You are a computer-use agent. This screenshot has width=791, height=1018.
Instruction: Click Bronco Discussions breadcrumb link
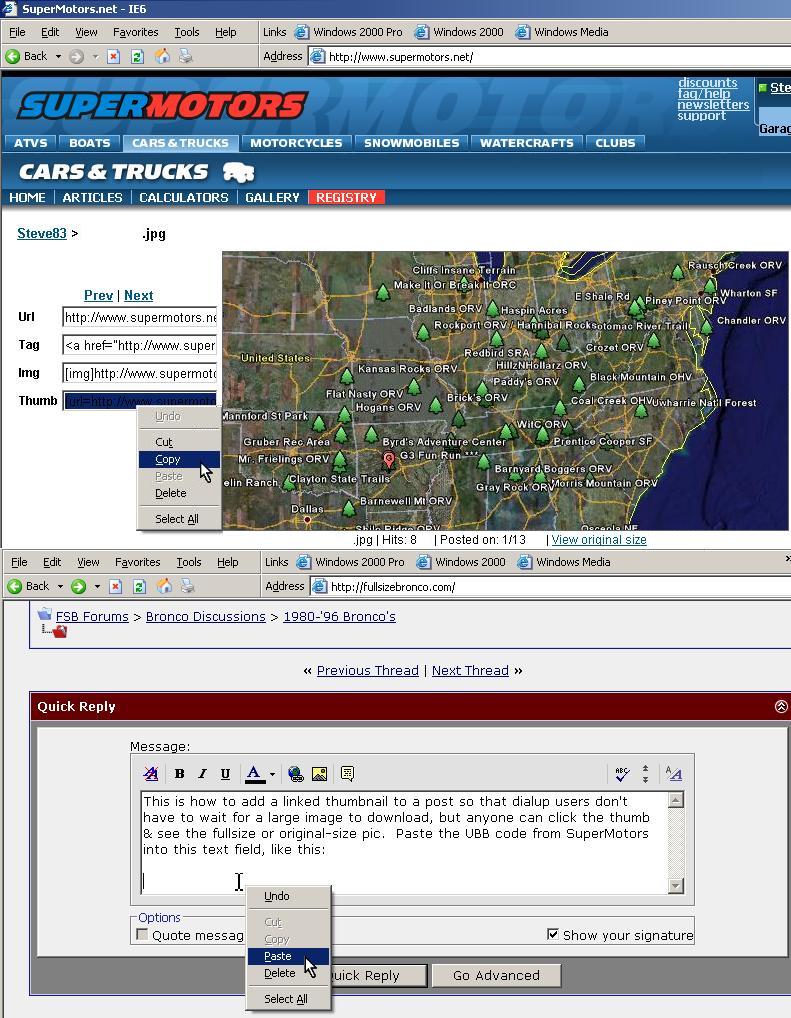pos(205,616)
